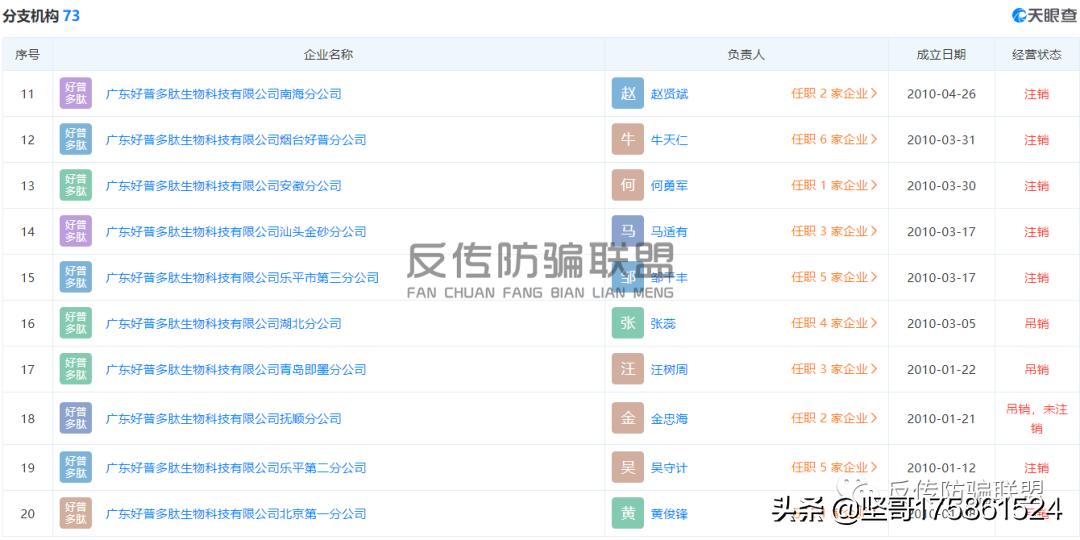Screen dimensions: 1080x540
Task: Select the 吊销 status in 湖北分公司 row
Action: click(1037, 323)
